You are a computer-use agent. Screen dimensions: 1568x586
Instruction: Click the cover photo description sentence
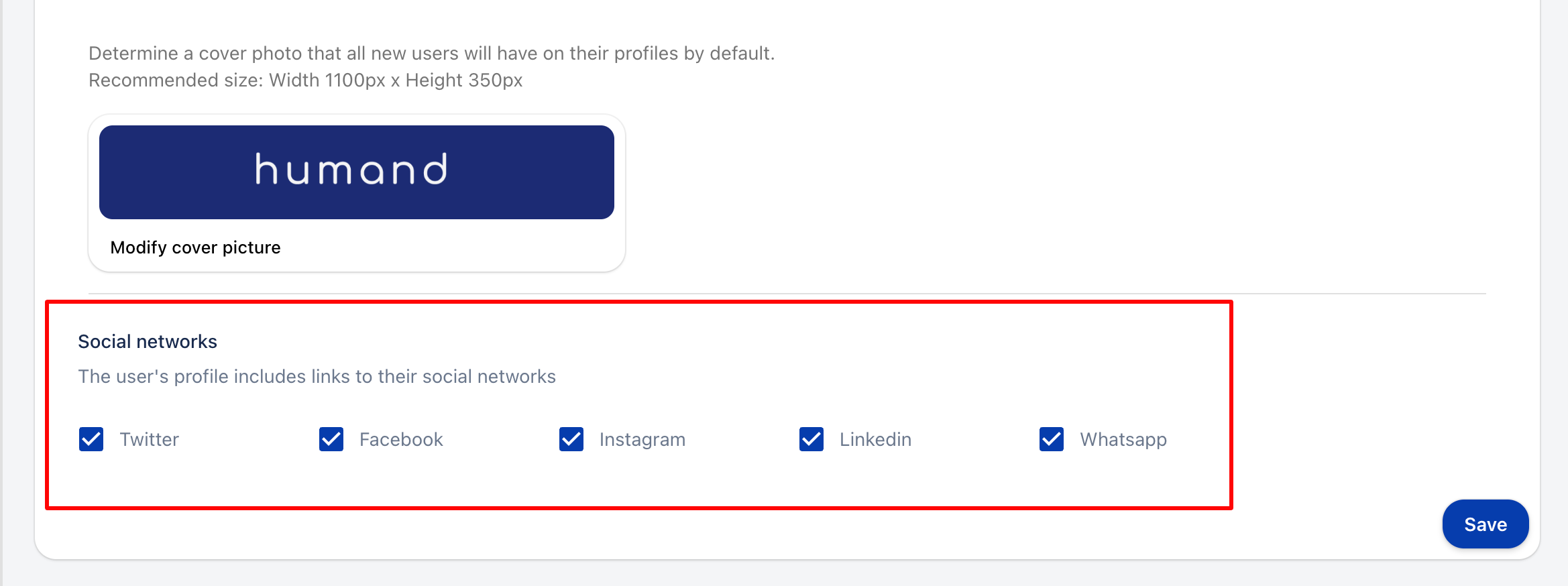click(431, 53)
